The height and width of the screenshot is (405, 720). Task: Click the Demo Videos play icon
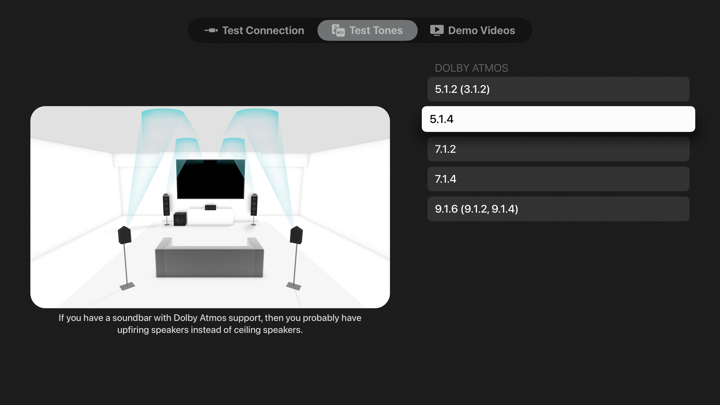(437, 30)
